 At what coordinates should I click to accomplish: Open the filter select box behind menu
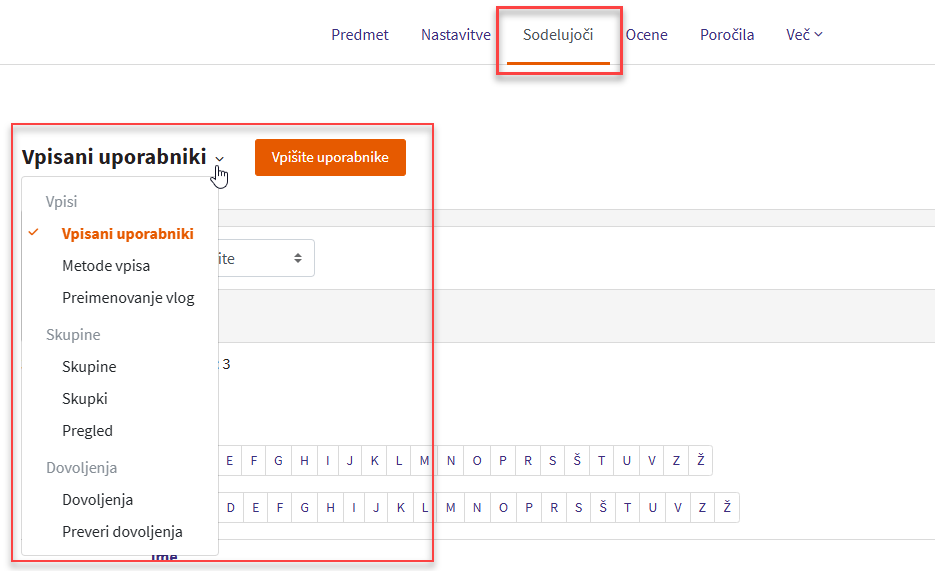coord(266,258)
